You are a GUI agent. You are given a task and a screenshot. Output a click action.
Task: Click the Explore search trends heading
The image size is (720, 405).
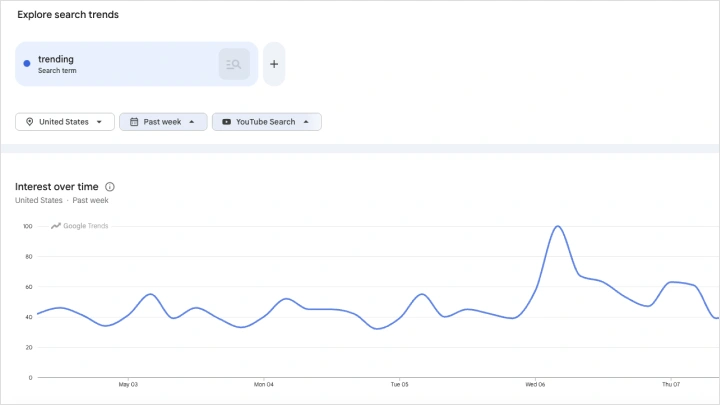tap(68, 15)
